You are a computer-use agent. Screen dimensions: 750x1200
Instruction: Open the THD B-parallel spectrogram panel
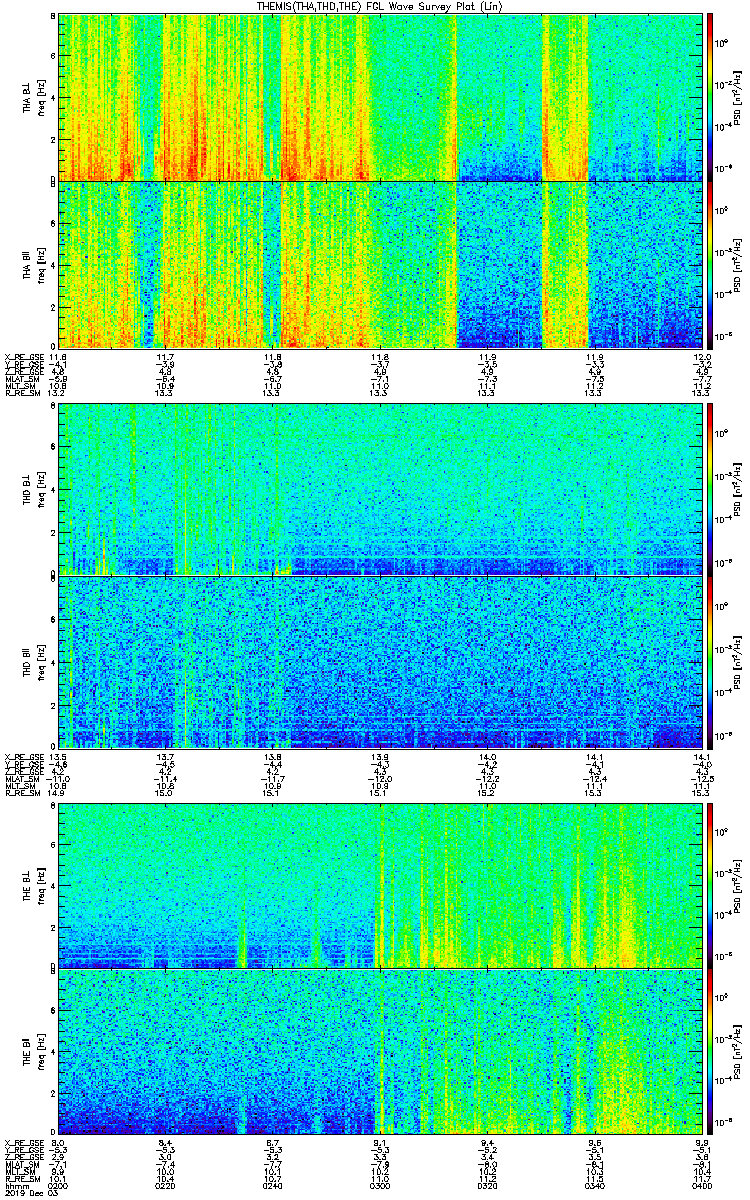(379, 661)
